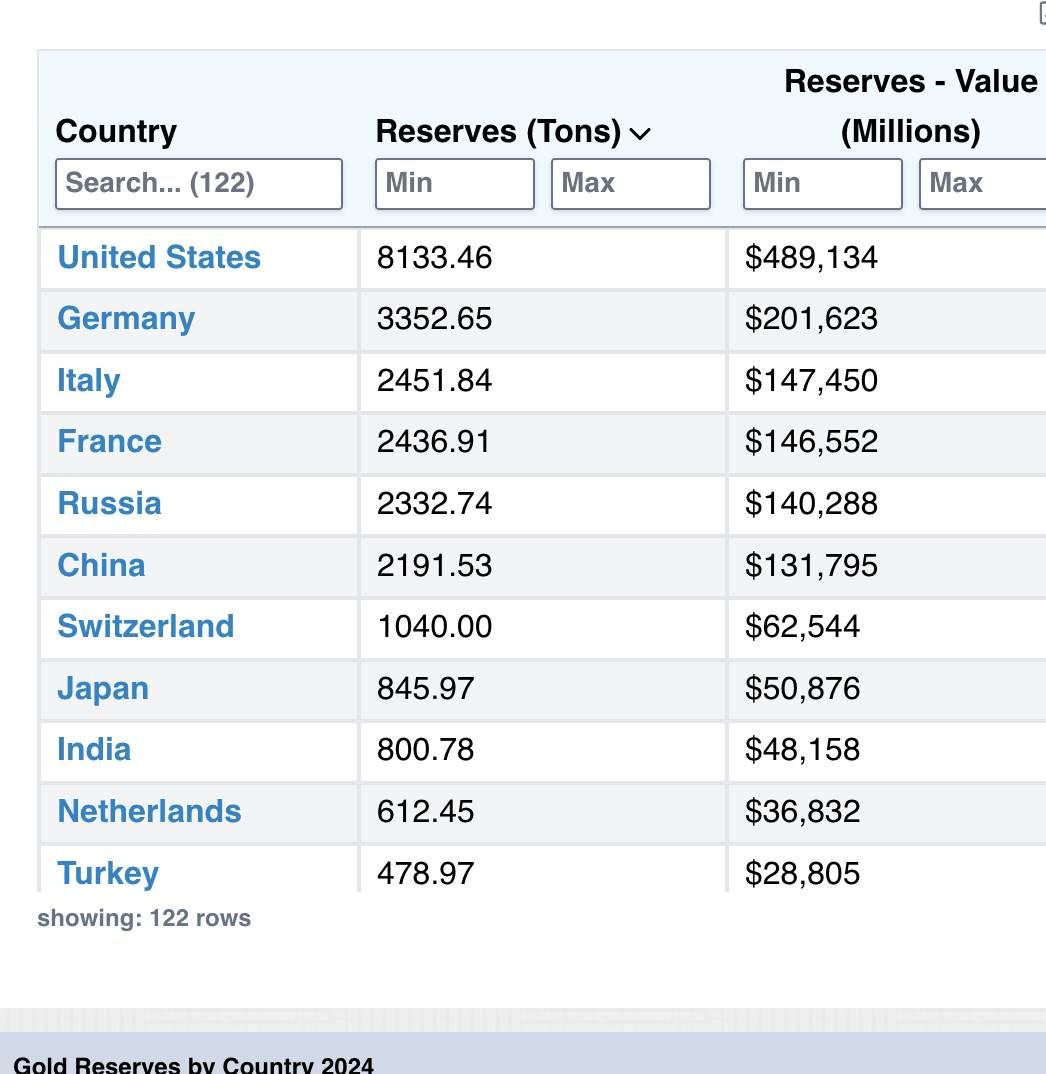Select the $140,288 value cell
The width and height of the screenshot is (1046, 1074).
887,504
